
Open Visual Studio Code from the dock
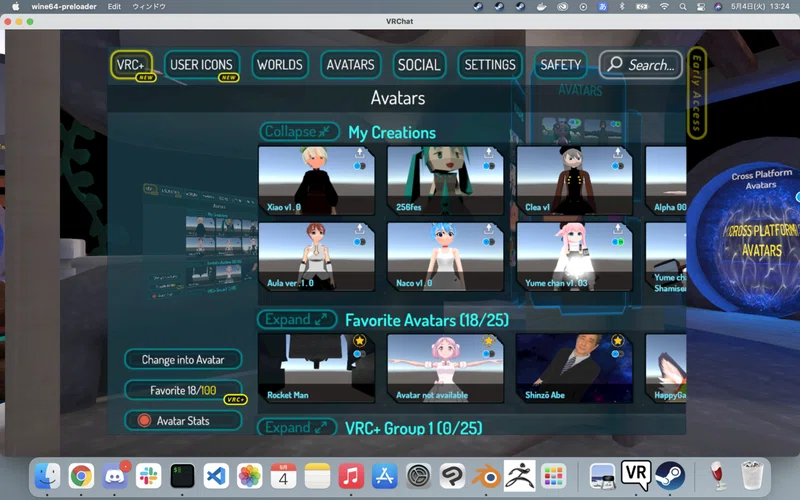pyautogui.click(x=216, y=477)
